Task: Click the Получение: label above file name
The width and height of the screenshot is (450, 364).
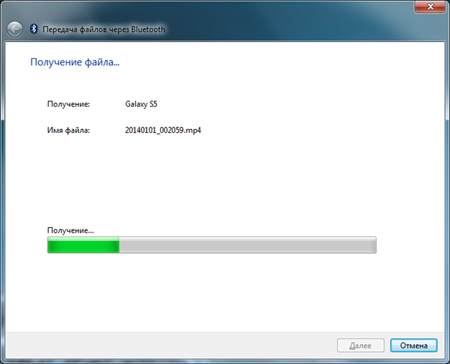Action: (68, 104)
